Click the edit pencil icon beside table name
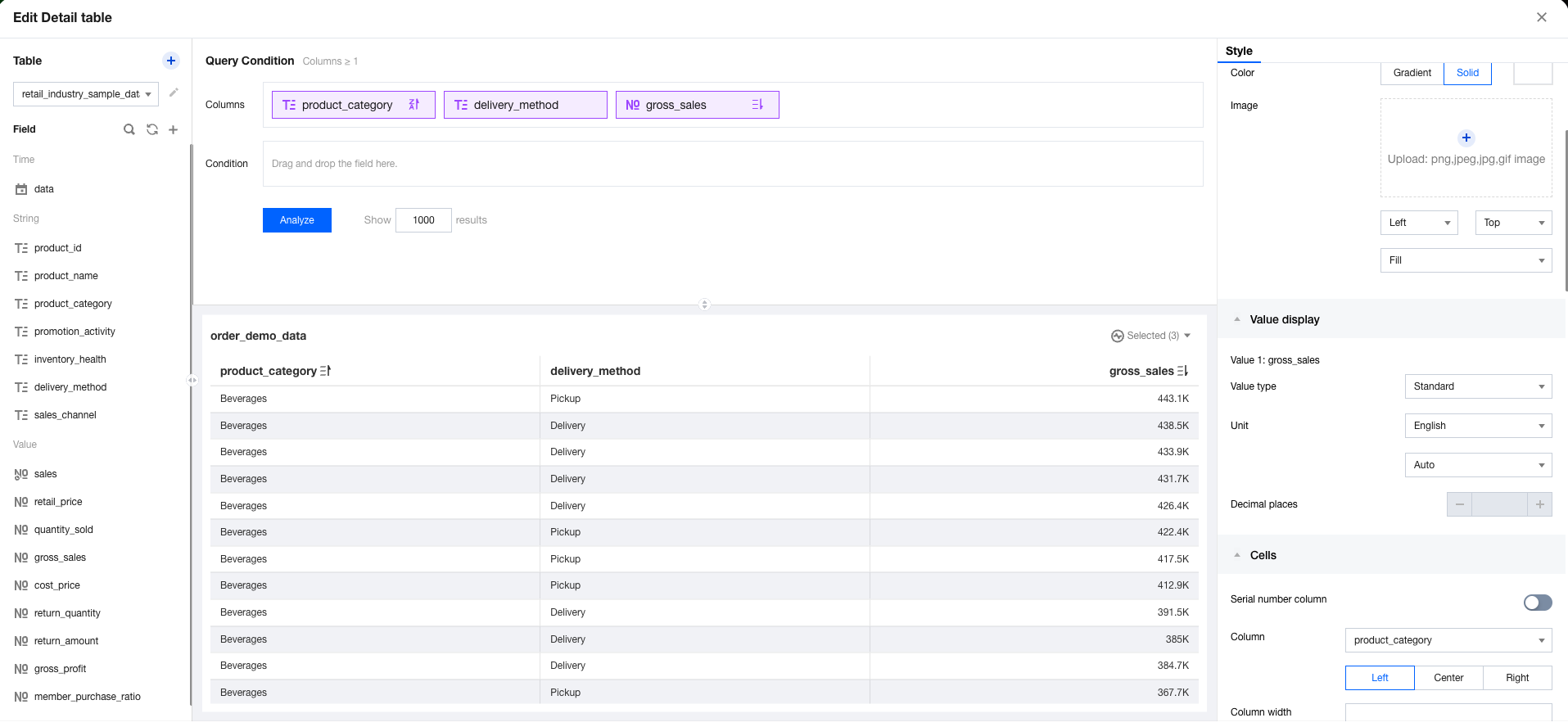 coord(174,93)
